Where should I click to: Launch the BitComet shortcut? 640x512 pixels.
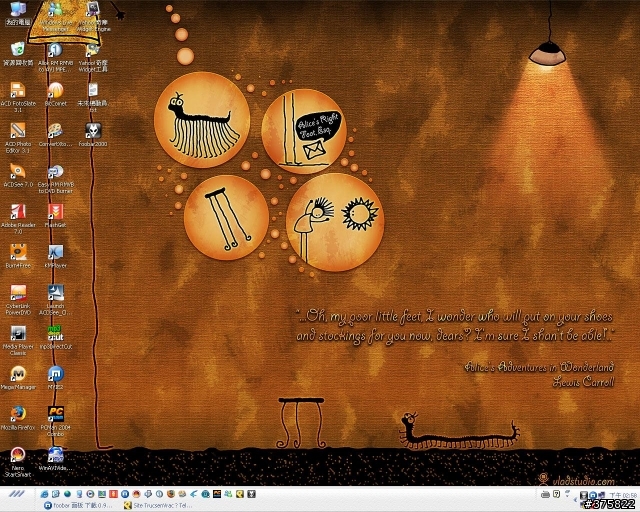[56, 94]
